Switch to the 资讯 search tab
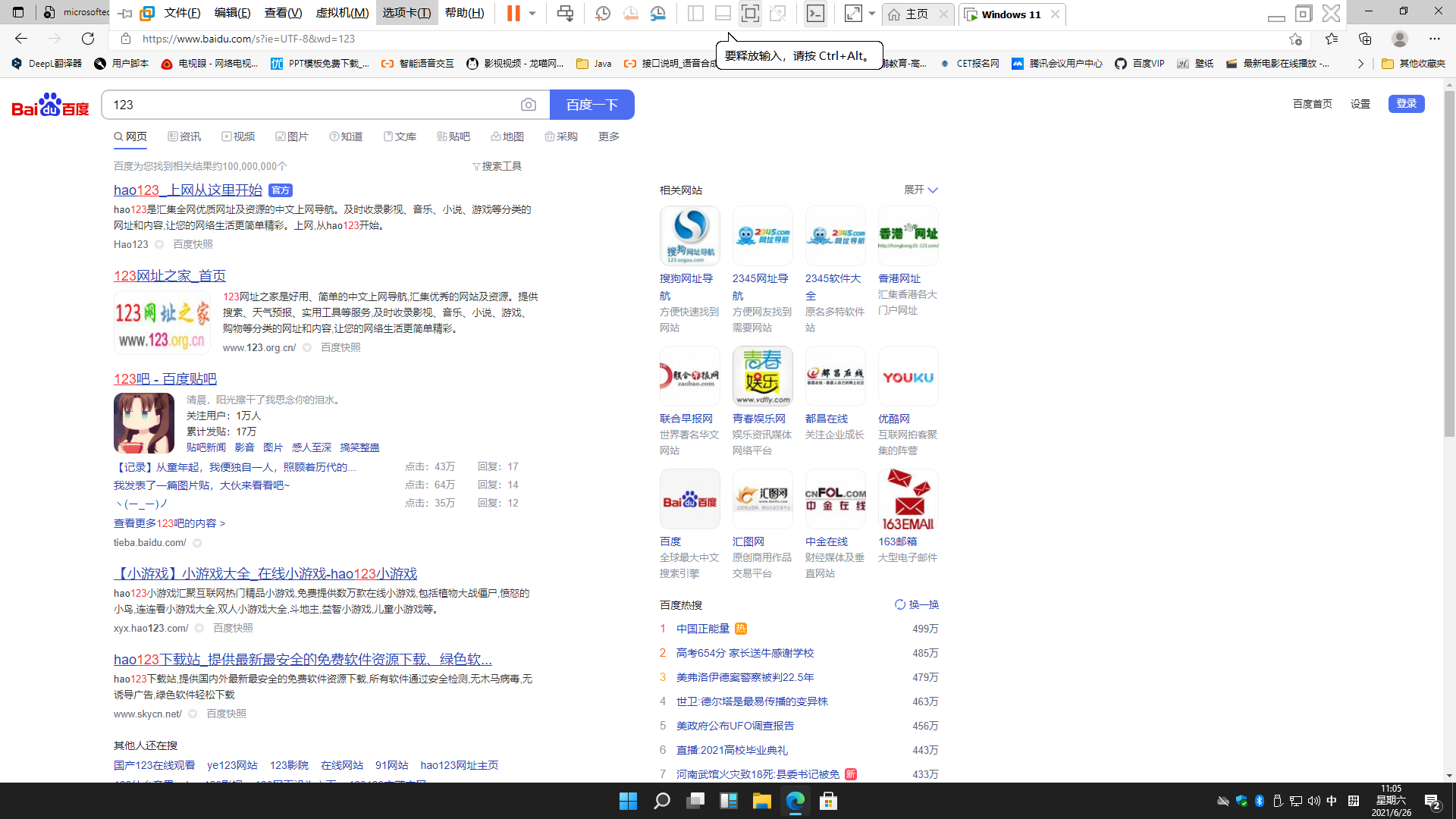 click(x=184, y=136)
